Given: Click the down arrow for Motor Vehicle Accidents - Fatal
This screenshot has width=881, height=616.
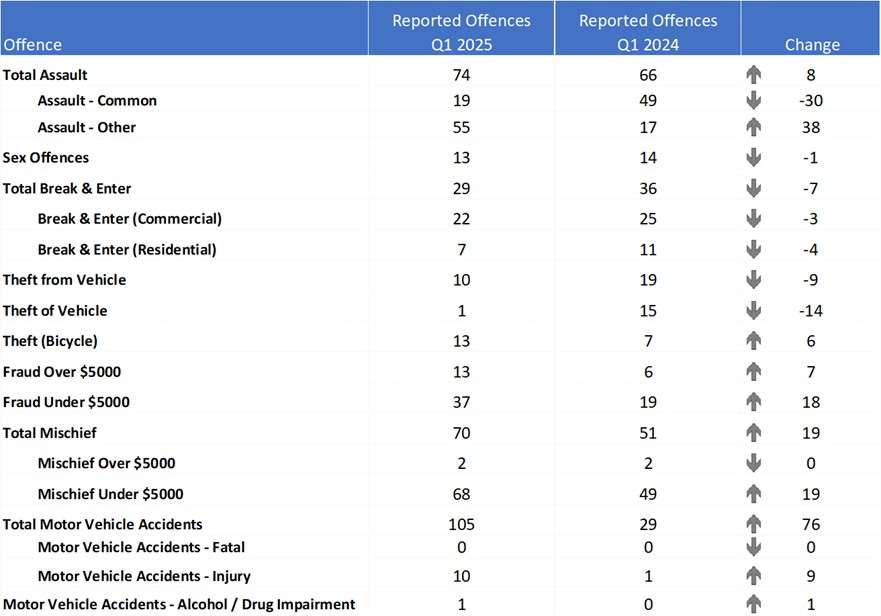Looking at the screenshot, I should click(753, 547).
